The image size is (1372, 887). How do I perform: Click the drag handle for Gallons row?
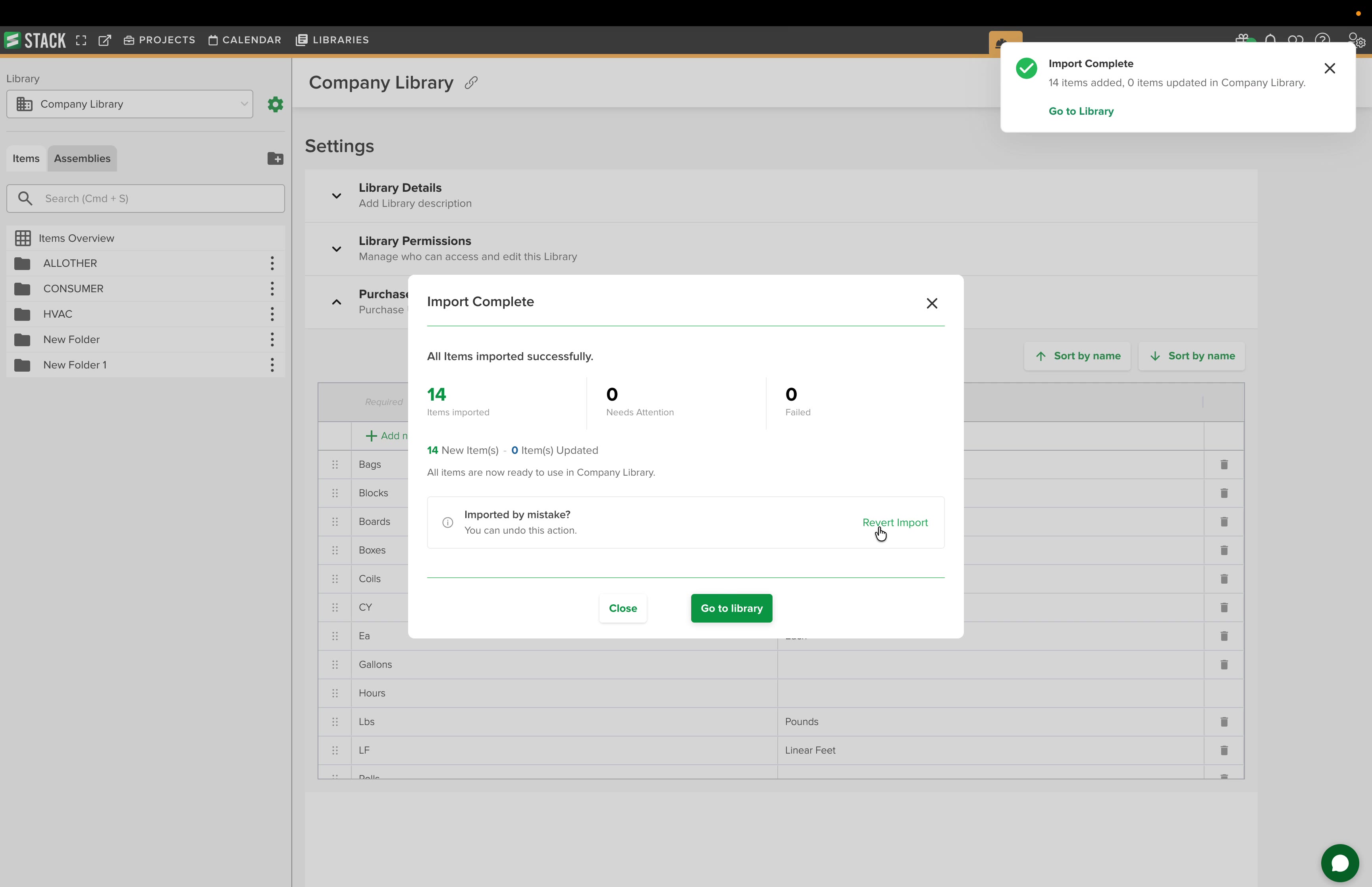click(x=335, y=665)
